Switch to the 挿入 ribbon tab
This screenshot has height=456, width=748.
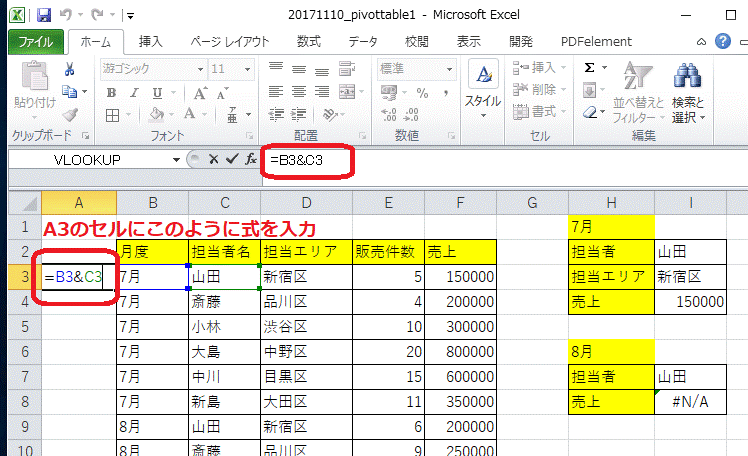click(151, 42)
